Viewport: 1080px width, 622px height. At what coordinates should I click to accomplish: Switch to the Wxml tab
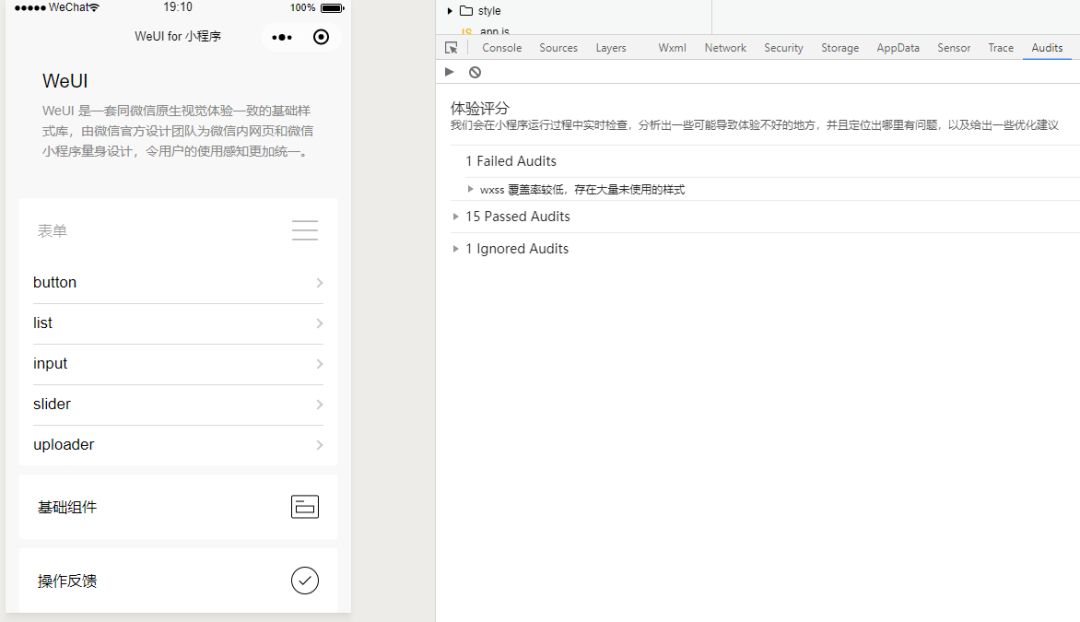click(672, 48)
